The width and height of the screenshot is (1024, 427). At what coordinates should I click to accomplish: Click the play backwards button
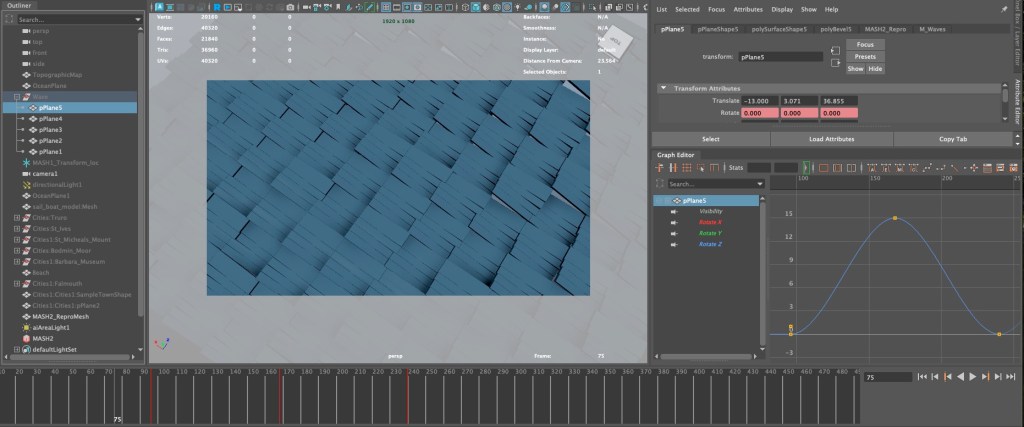click(x=960, y=377)
